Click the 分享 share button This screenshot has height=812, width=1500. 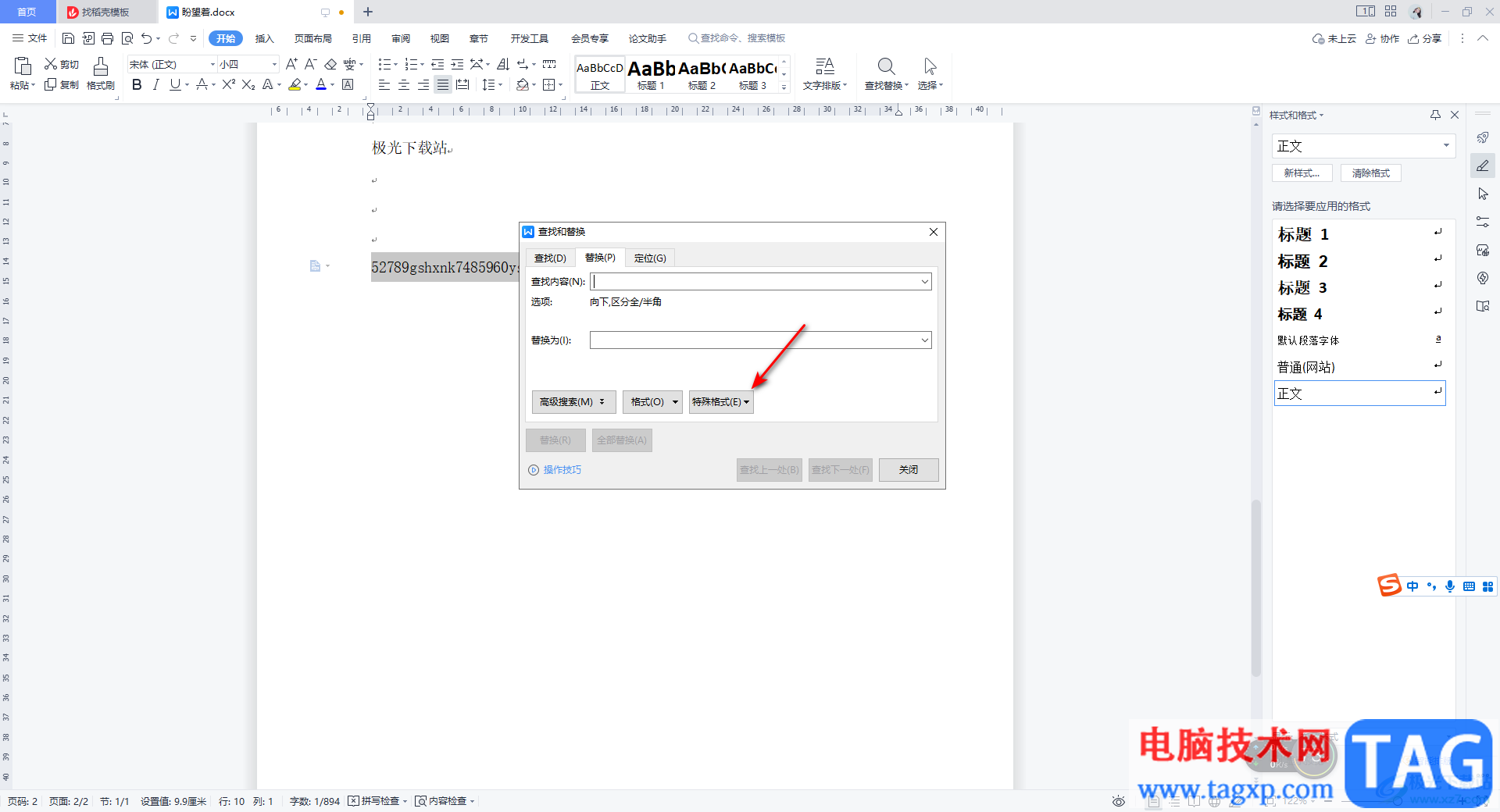(x=1424, y=38)
